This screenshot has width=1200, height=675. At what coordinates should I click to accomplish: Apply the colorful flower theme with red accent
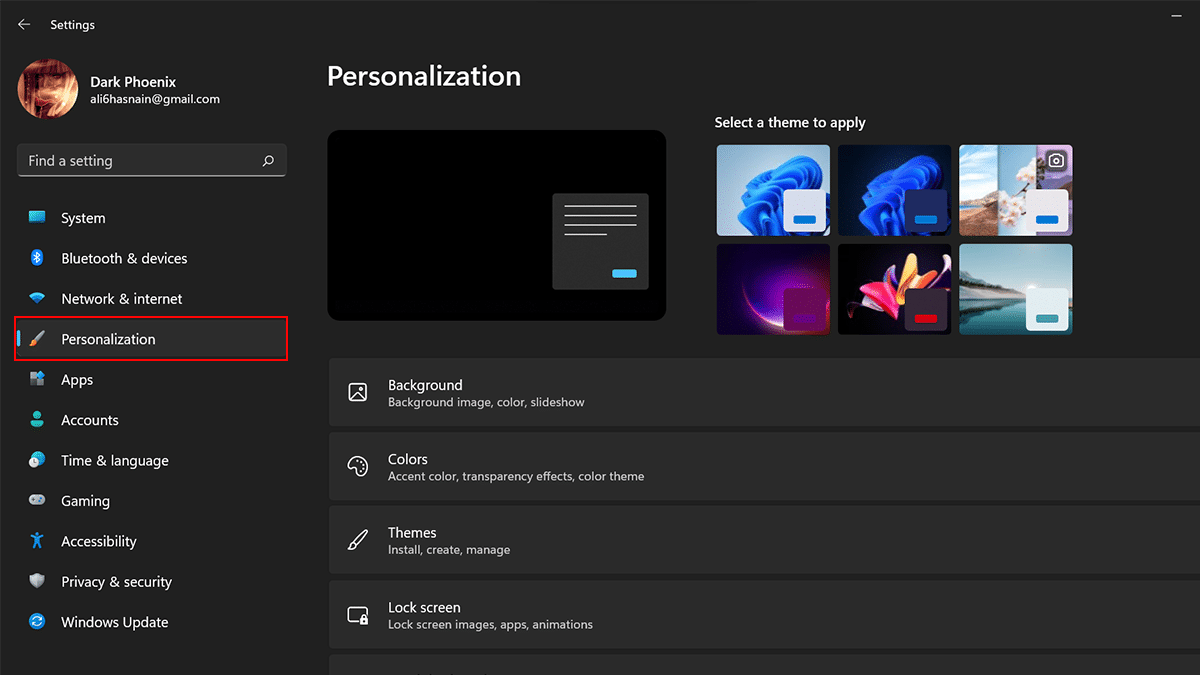pyautogui.click(x=894, y=289)
